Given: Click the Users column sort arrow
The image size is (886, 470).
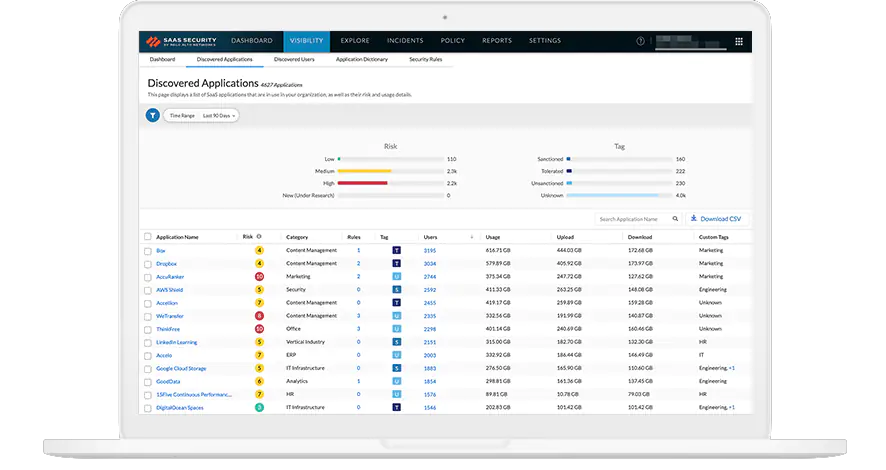Looking at the screenshot, I should click(x=472, y=237).
